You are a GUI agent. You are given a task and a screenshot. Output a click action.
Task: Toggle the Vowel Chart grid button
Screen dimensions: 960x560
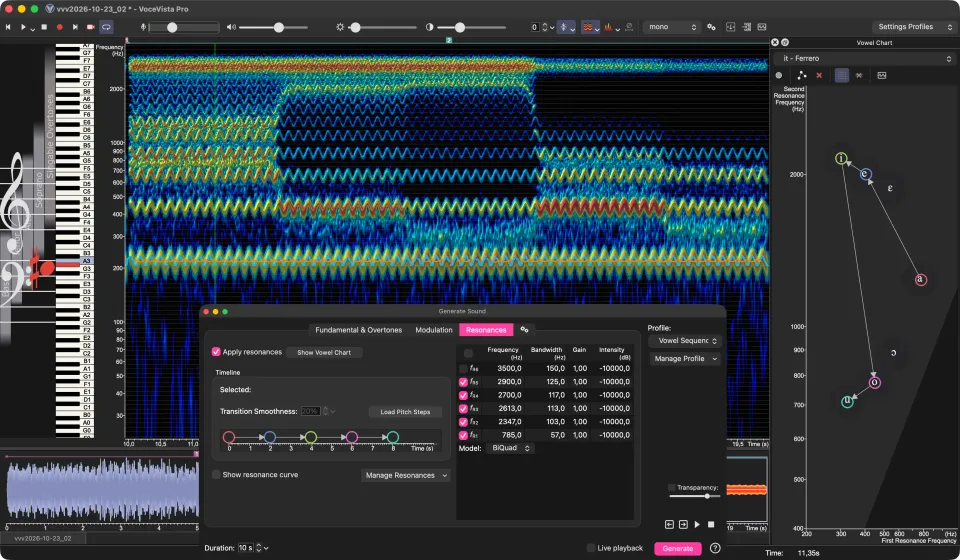(842, 75)
